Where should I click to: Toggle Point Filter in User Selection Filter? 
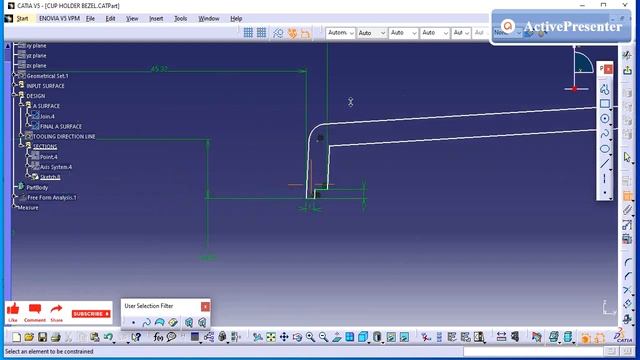click(x=133, y=322)
